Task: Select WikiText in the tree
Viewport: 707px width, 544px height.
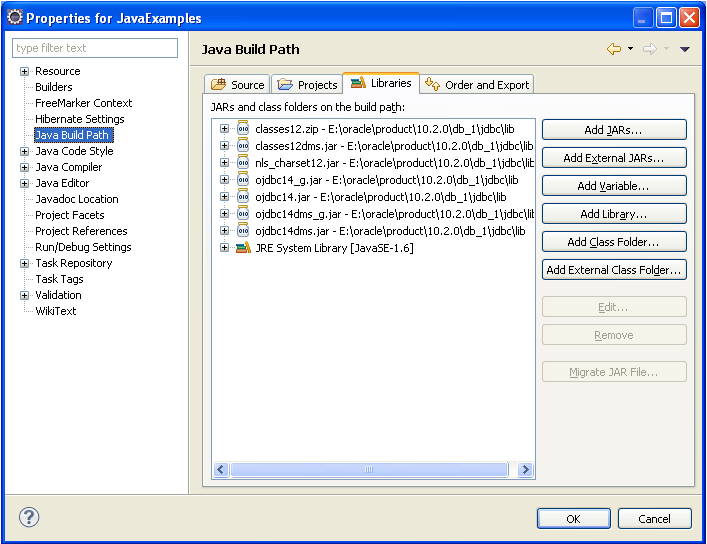Action: pos(55,311)
